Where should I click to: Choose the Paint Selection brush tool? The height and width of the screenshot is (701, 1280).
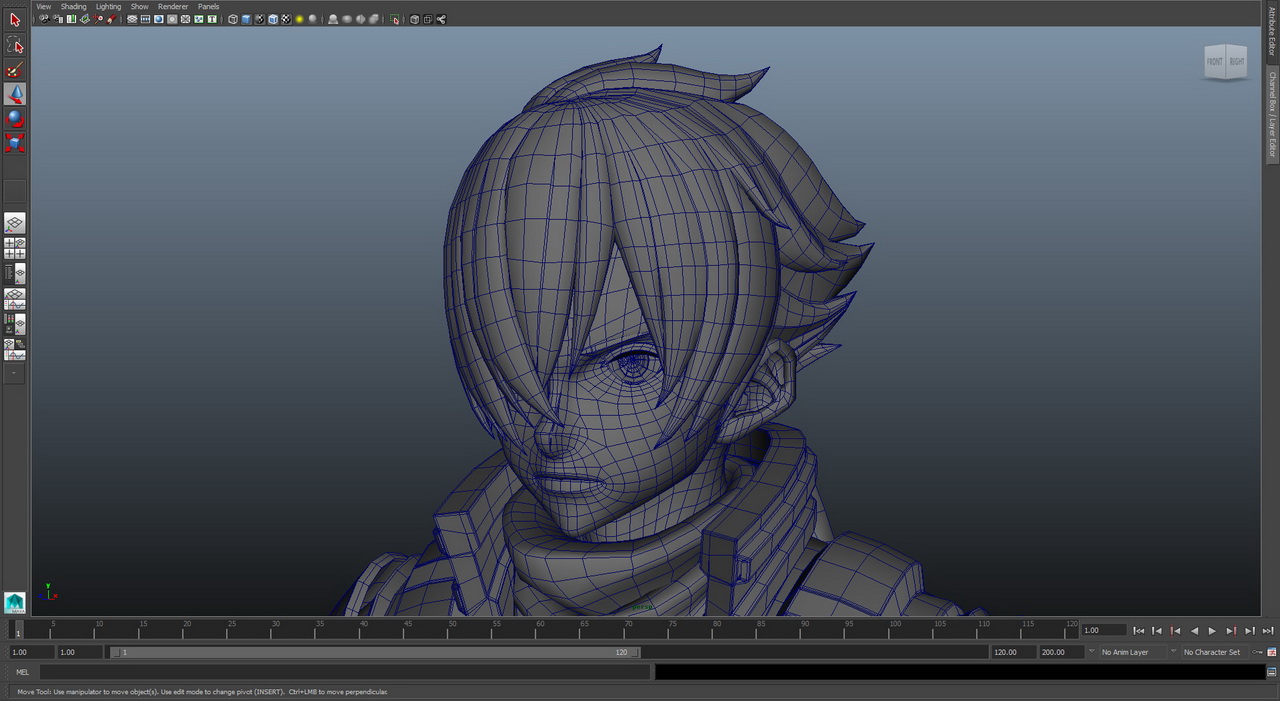14,70
